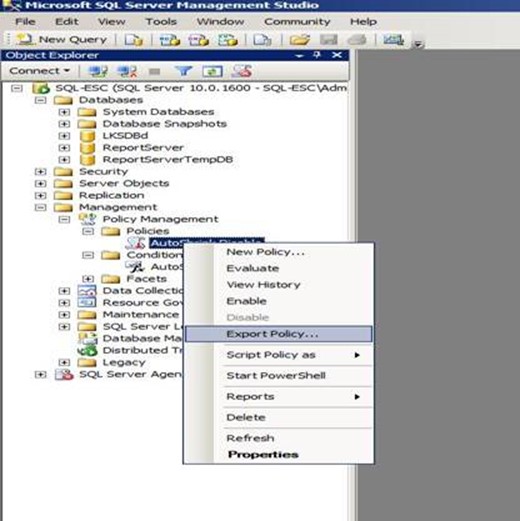Expand the Security folder
Screen dimensions: 520x521
tap(40, 172)
